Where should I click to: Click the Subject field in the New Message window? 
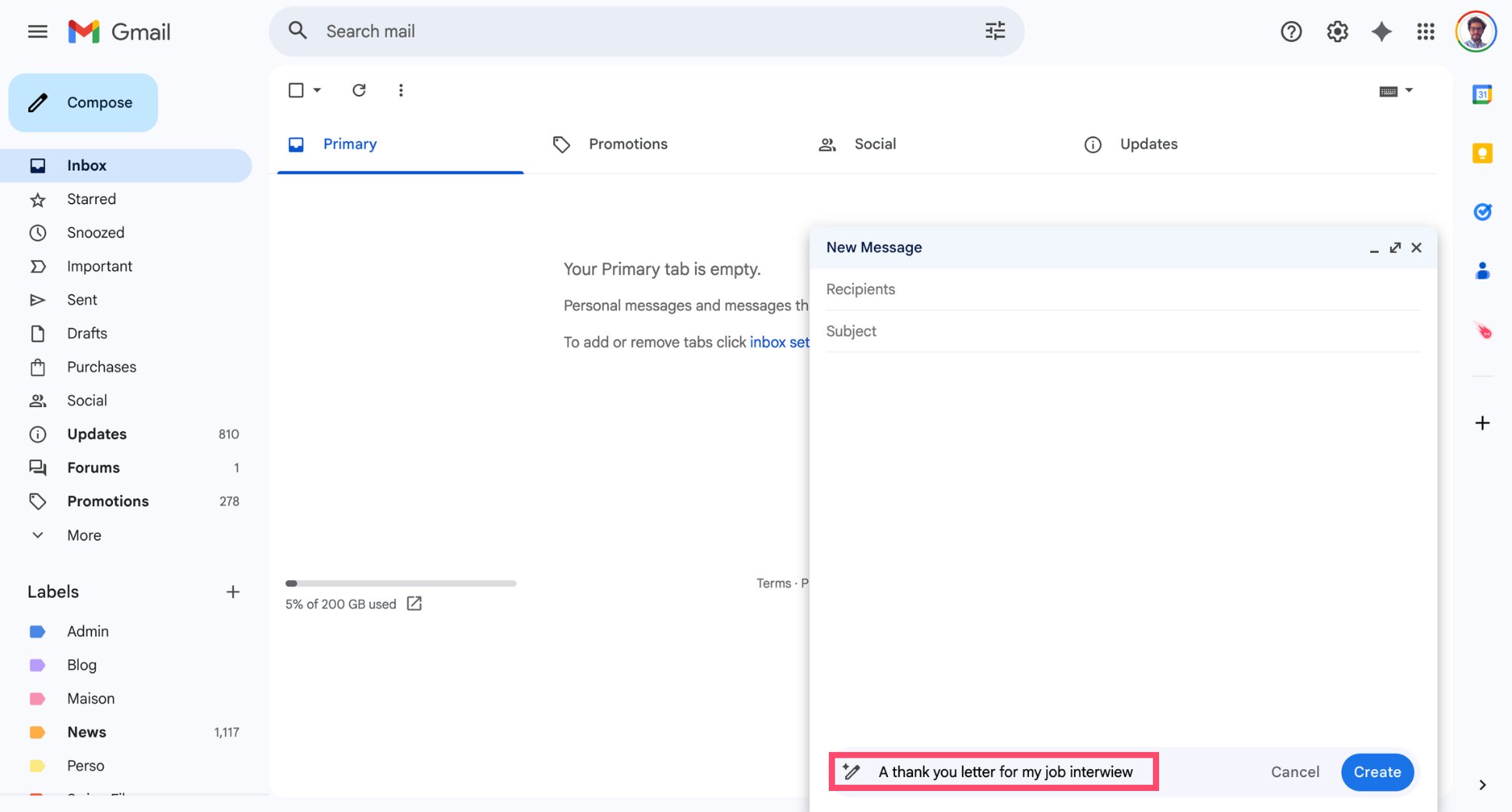click(x=1013, y=331)
